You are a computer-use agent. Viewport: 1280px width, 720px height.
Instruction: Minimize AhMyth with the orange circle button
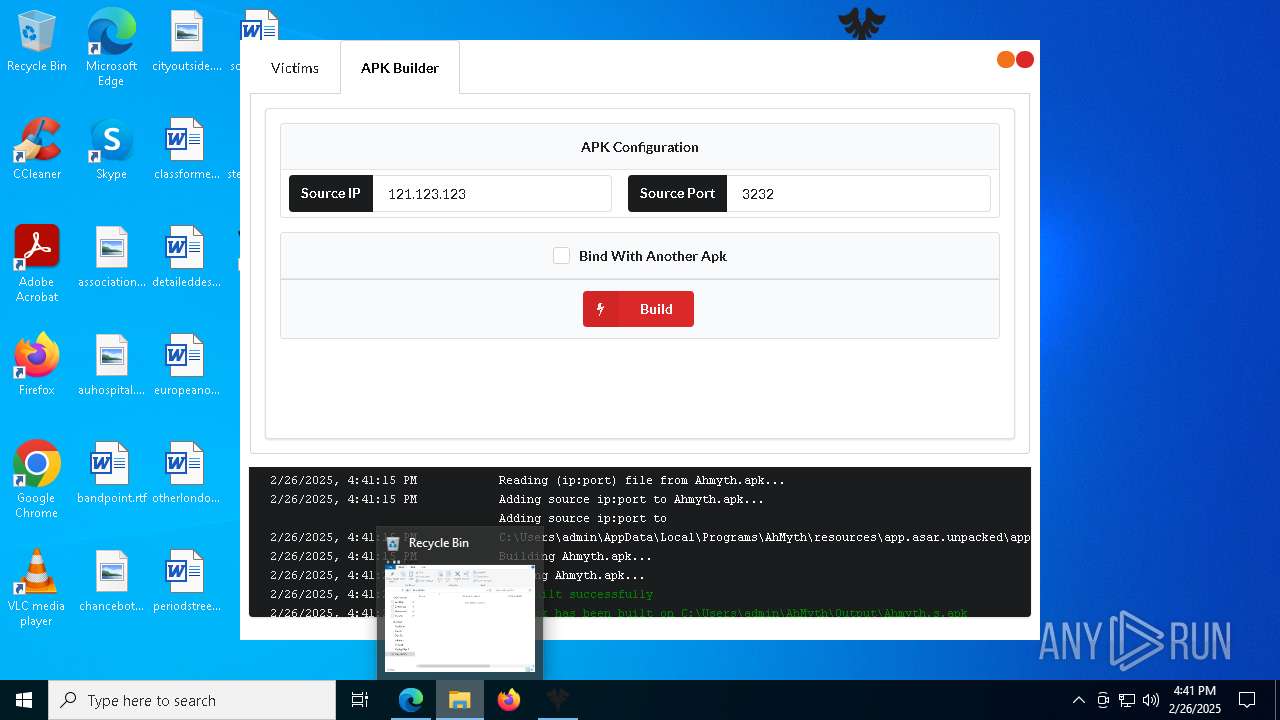[1006, 60]
